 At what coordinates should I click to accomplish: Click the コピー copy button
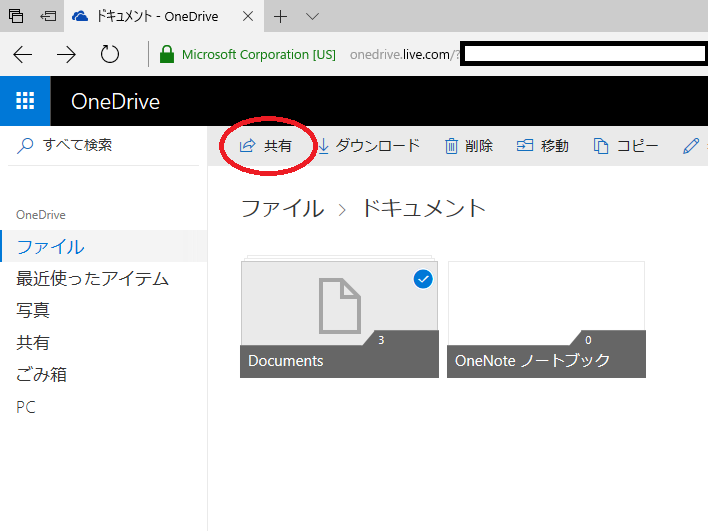(626, 146)
